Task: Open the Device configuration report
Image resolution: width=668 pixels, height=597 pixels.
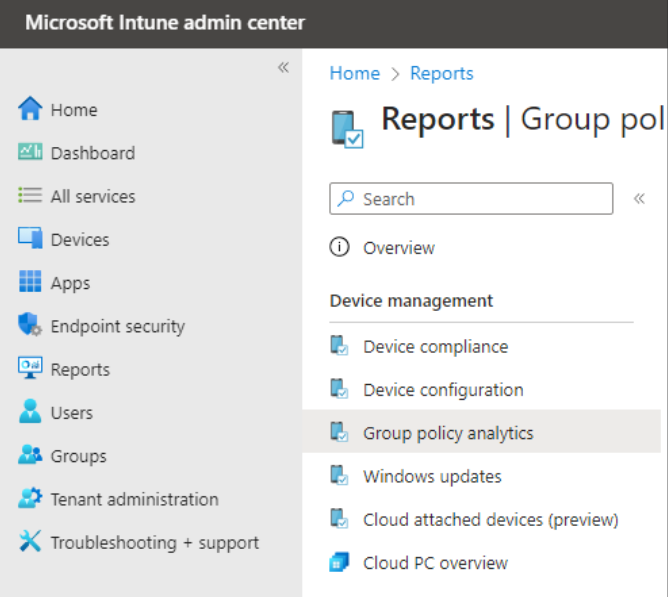Action: [x=443, y=390]
